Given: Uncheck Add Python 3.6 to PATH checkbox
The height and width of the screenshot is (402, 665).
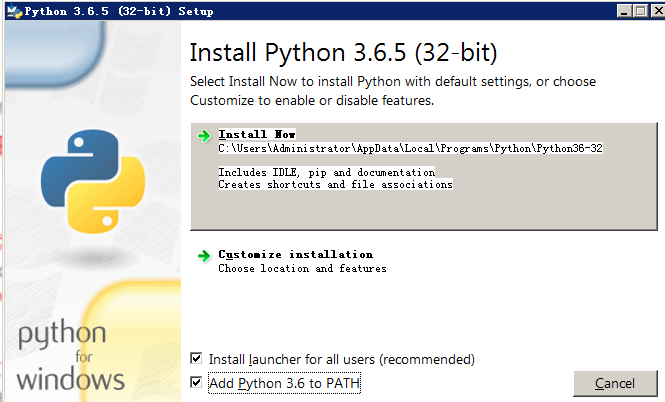Looking at the screenshot, I should [x=196, y=382].
